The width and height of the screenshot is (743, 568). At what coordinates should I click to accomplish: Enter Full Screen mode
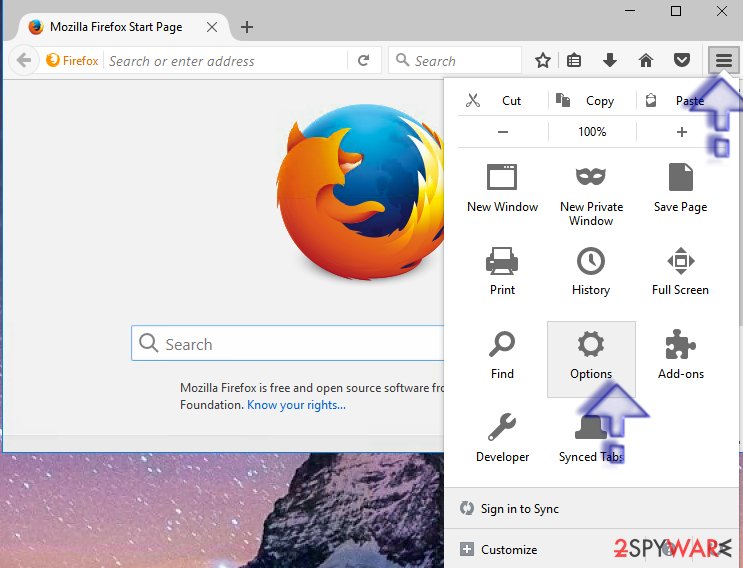click(680, 271)
